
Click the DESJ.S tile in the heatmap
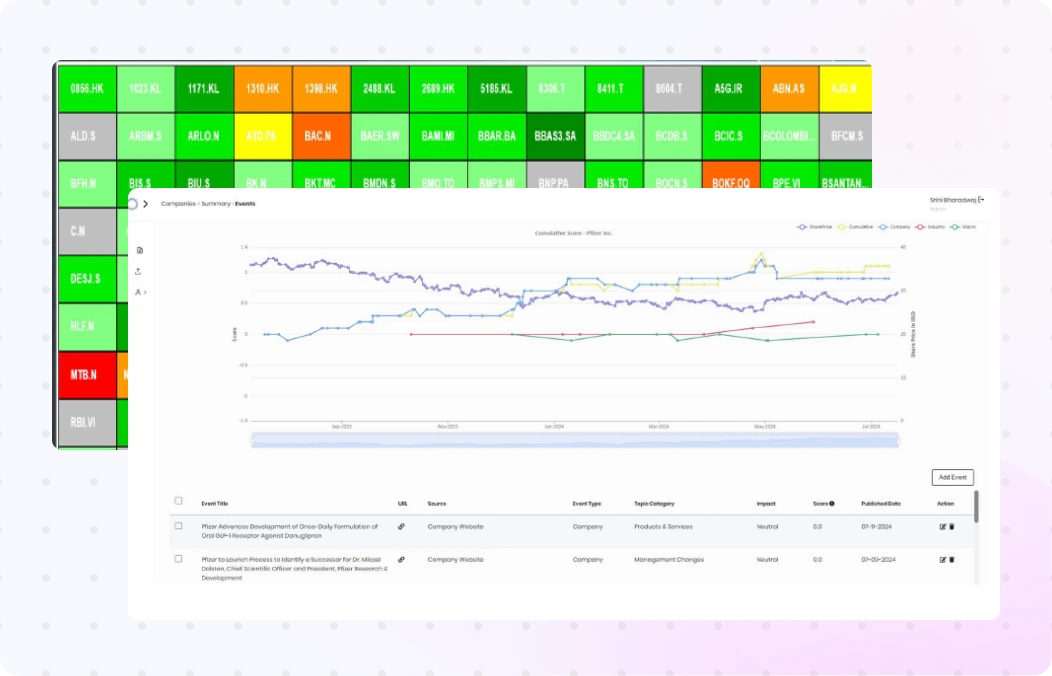(87, 279)
